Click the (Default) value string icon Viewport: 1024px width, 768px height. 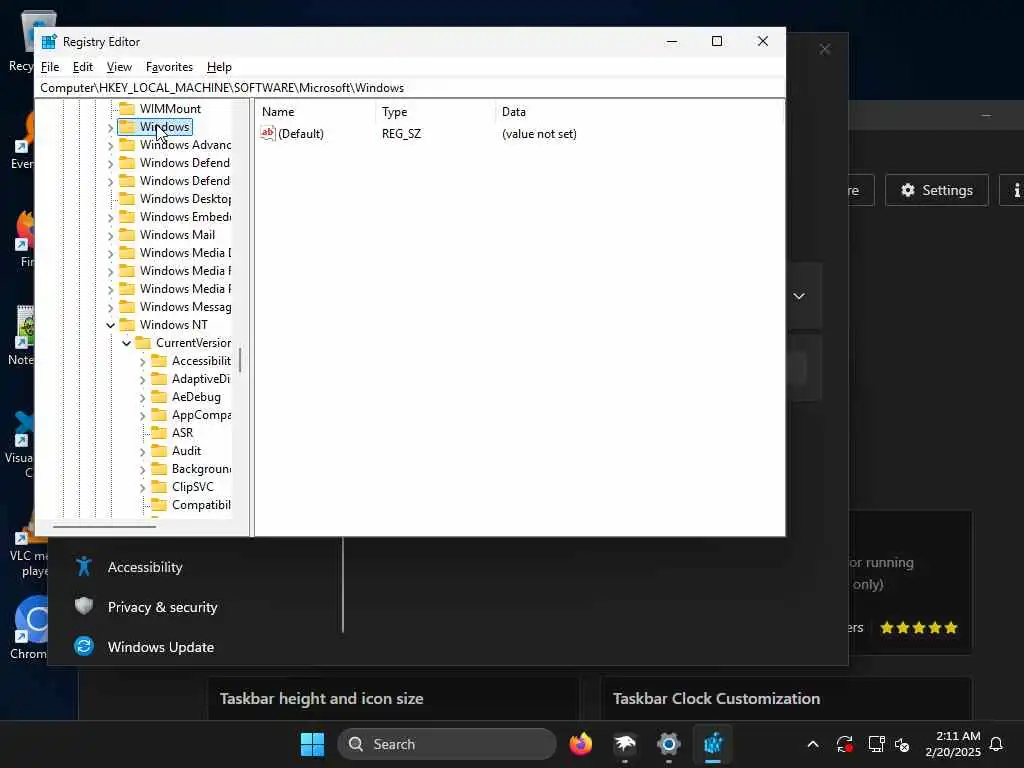click(268, 133)
